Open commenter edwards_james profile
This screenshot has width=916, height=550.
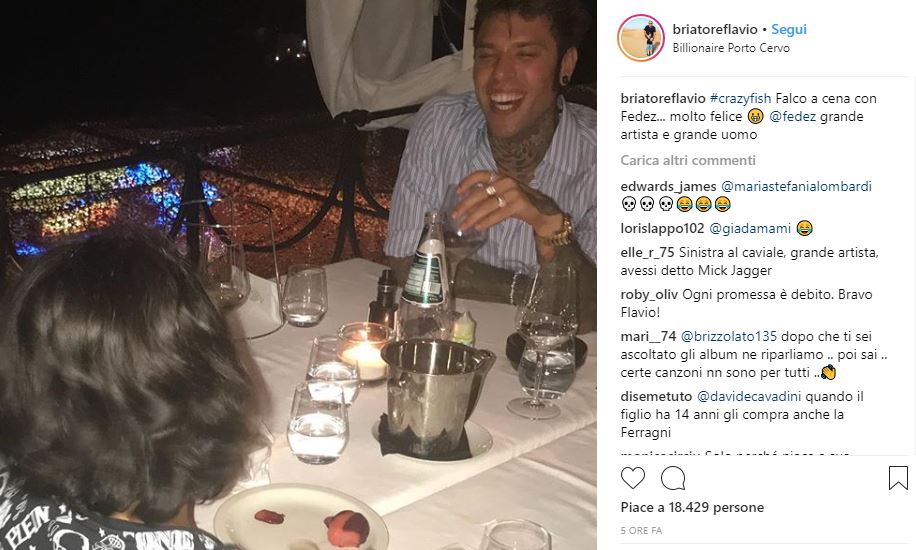(x=668, y=186)
